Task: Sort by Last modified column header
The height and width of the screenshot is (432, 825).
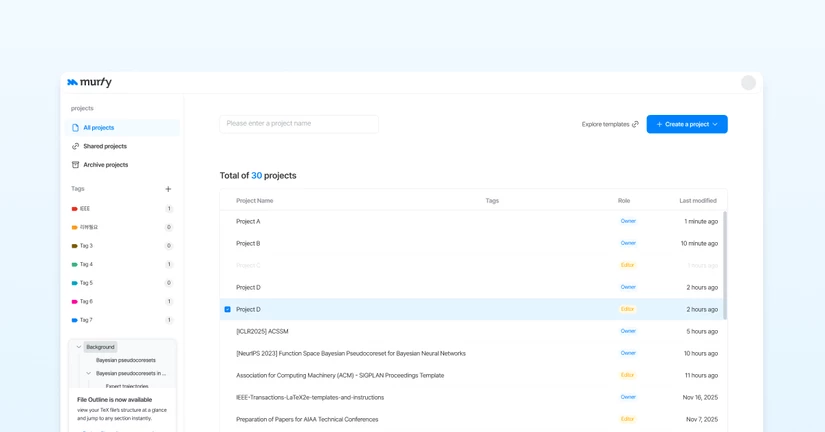Action: pos(698,200)
